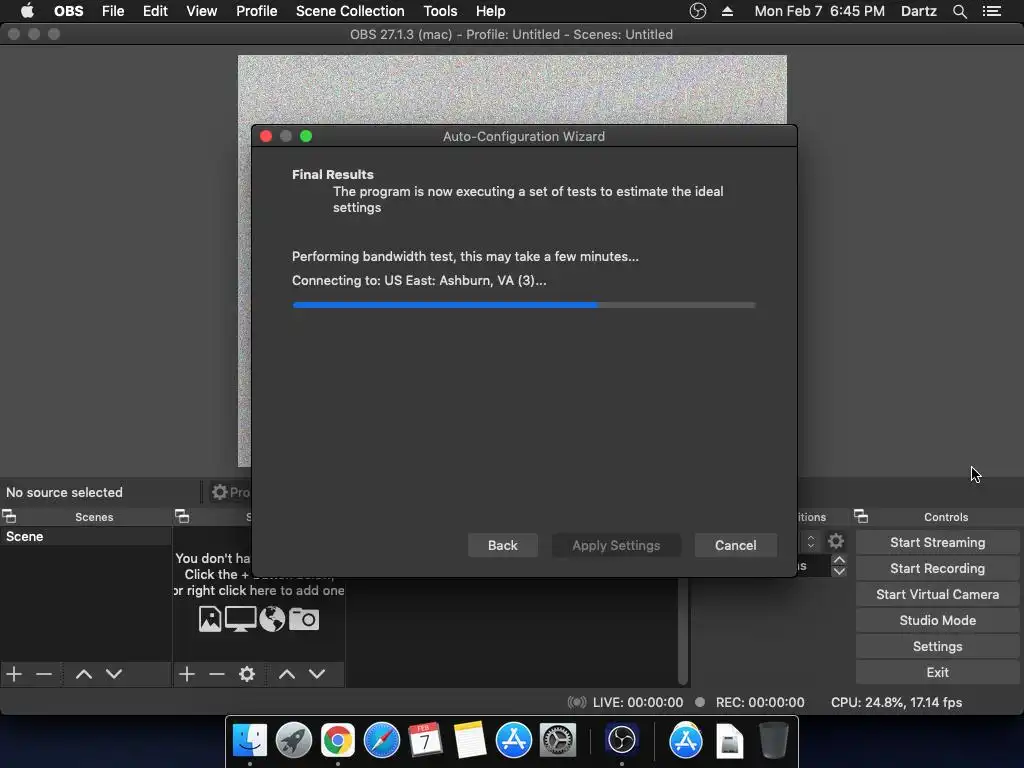Select the Scene item in Scenes list

click(x=86, y=536)
